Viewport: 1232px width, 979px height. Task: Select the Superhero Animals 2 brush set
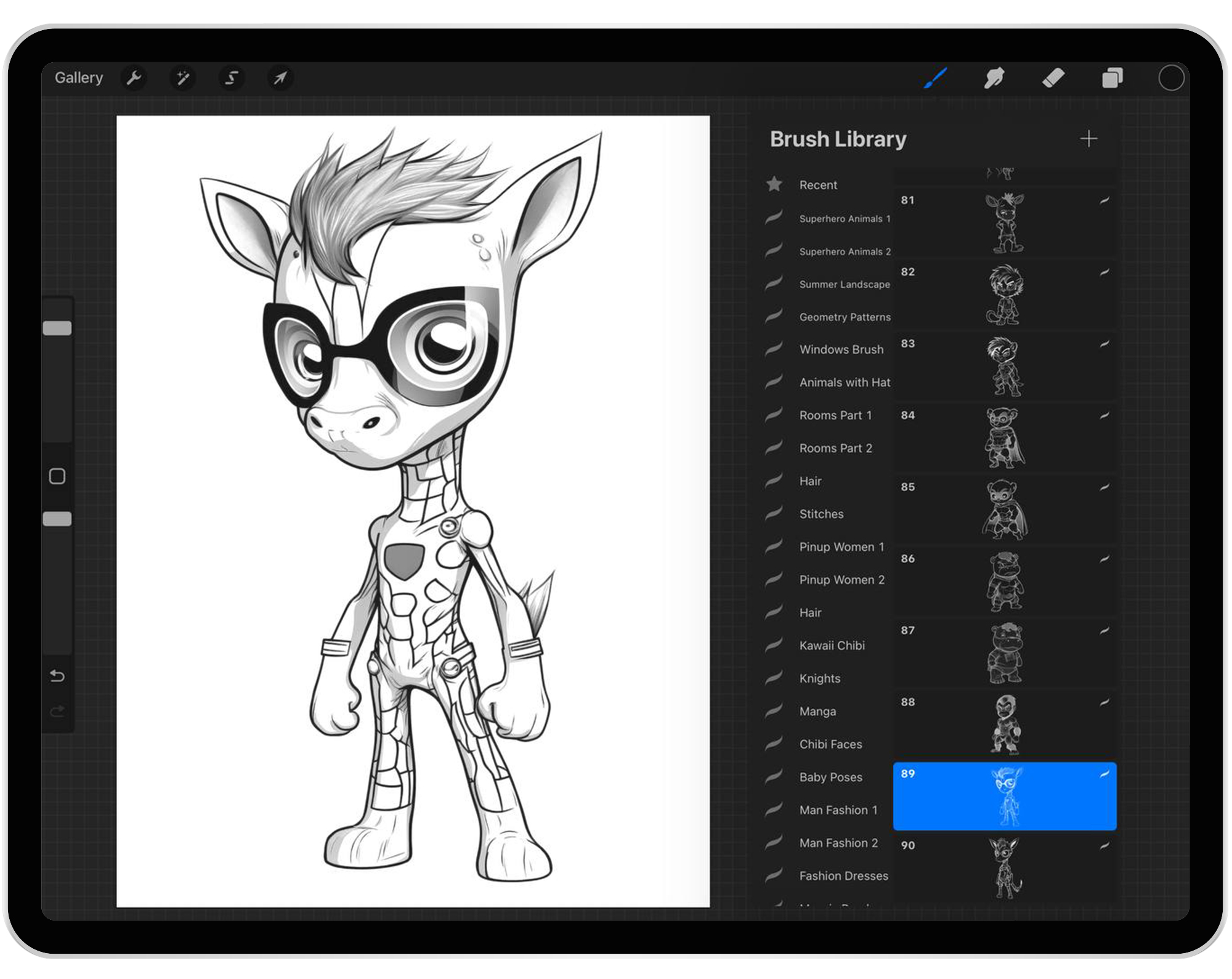845,251
